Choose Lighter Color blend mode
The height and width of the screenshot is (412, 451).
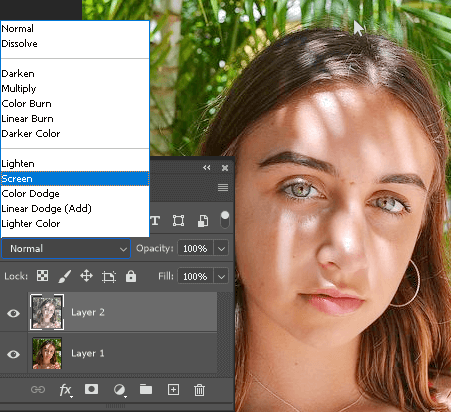(75, 224)
